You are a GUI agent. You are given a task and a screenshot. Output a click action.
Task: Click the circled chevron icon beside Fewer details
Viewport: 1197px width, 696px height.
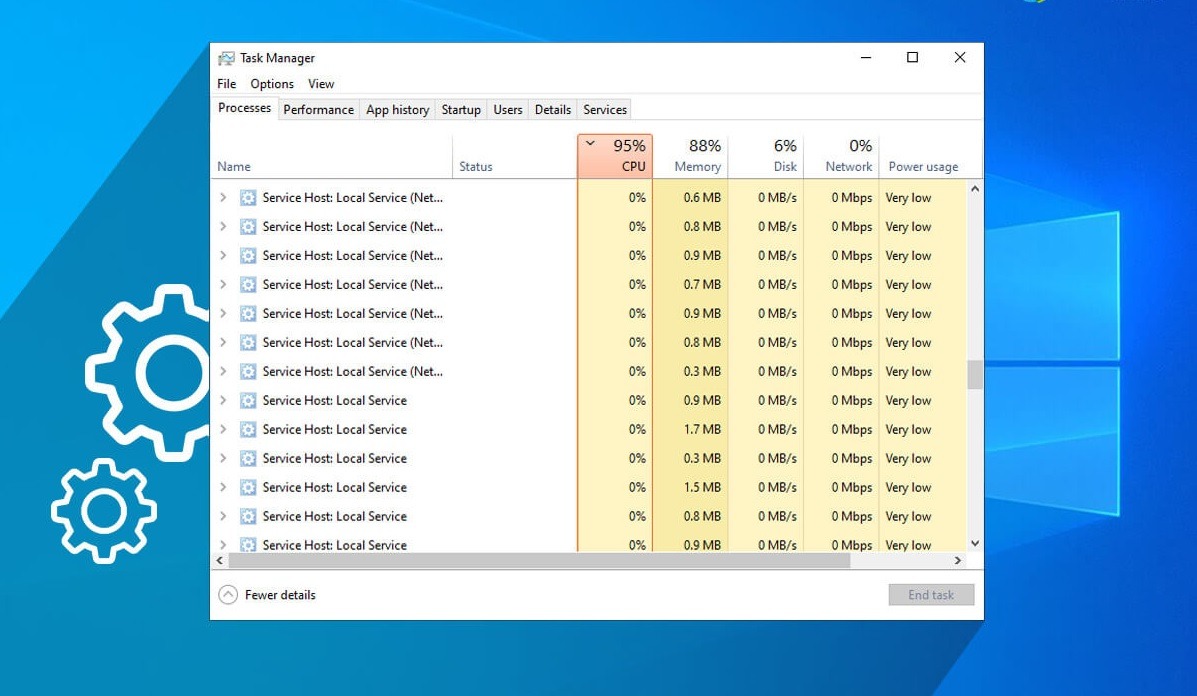tap(229, 594)
